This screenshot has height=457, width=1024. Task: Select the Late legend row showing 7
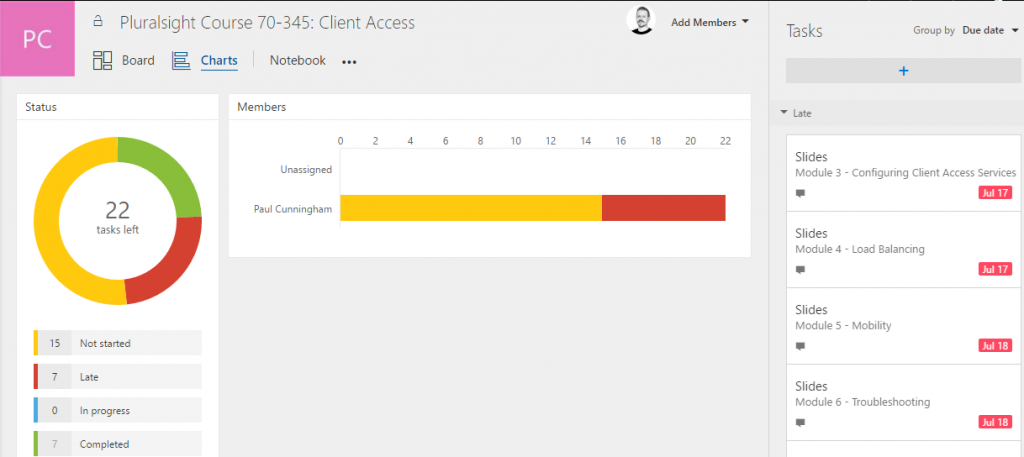pyautogui.click(x=118, y=377)
